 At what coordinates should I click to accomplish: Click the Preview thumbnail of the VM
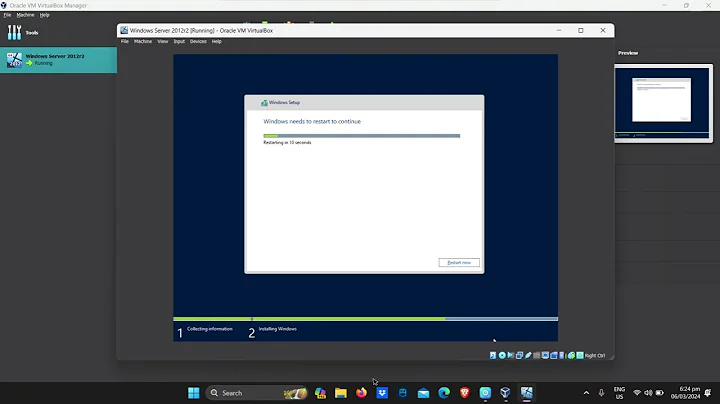click(x=664, y=103)
